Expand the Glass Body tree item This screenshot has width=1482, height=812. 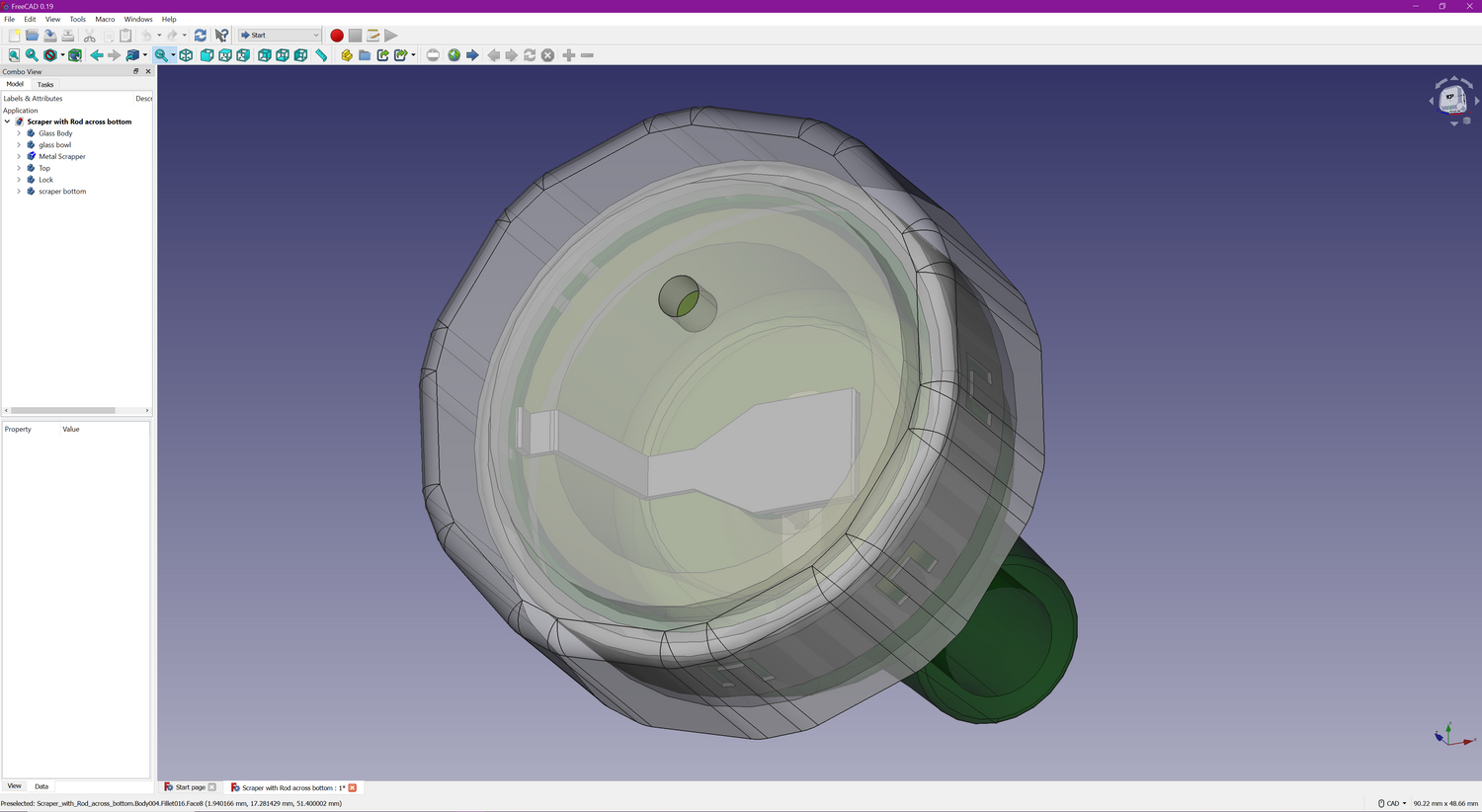point(19,133)
